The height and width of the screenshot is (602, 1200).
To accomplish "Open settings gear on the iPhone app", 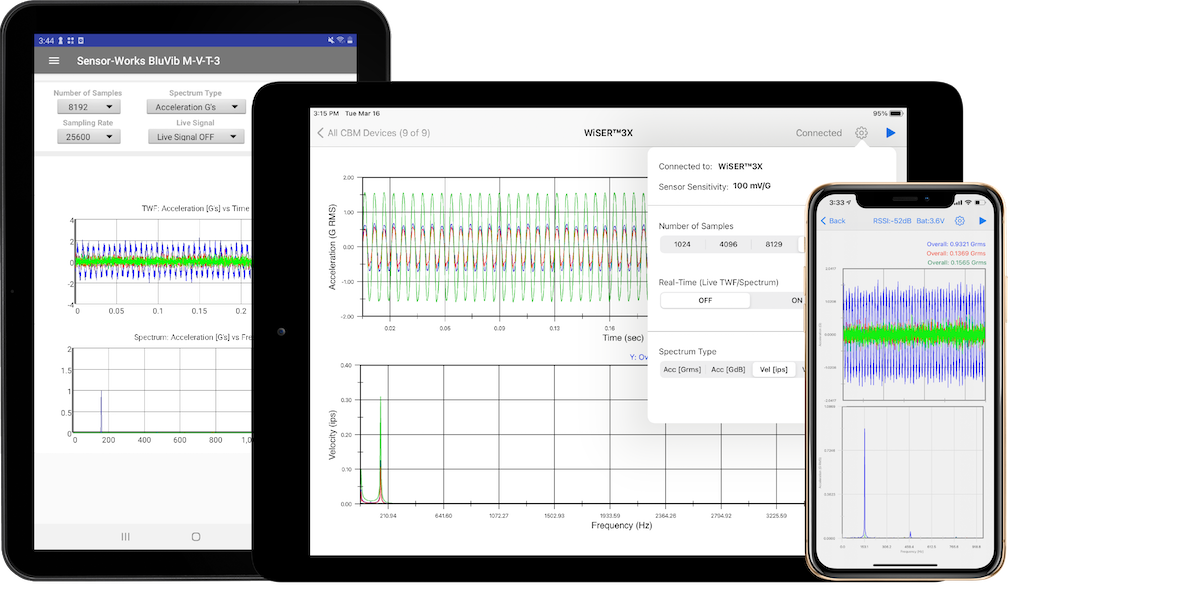I will point(960,221).
